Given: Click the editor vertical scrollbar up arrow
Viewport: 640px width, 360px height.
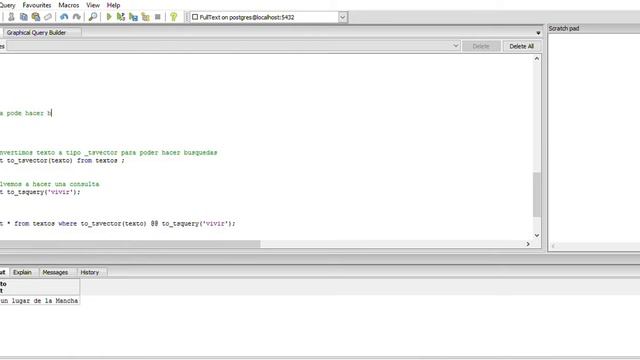Looking at the screenshot, I should pos(537,59).
